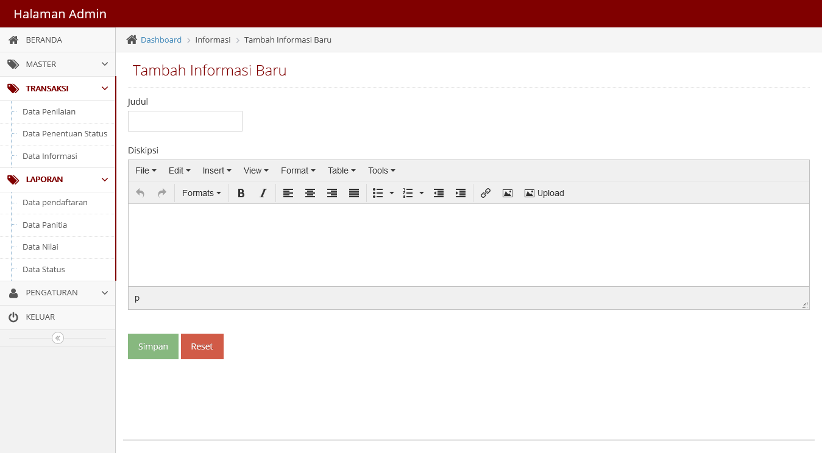Center align the text
This screenshot has height=454, width=822.
[310, 193]
